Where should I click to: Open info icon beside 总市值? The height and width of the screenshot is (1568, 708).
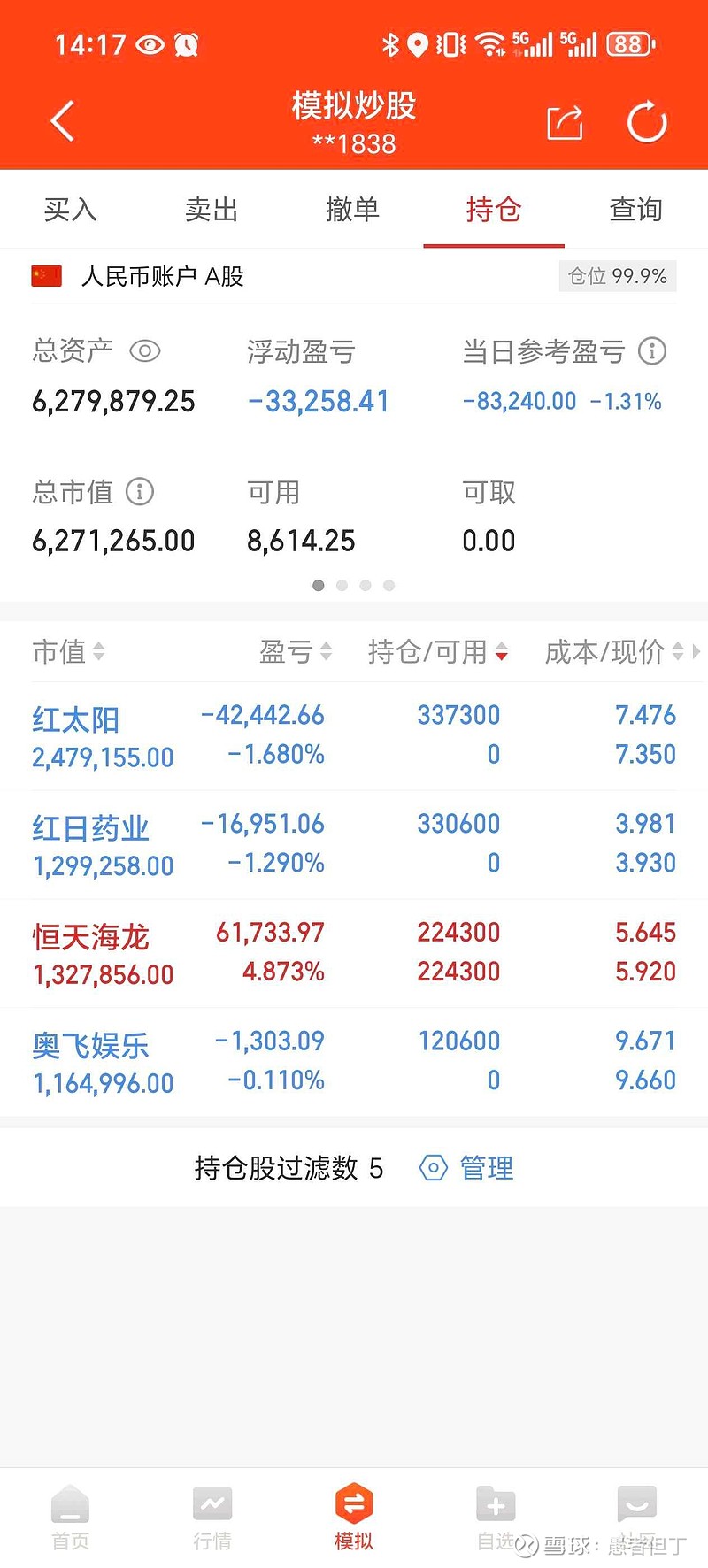coord(140,491)
